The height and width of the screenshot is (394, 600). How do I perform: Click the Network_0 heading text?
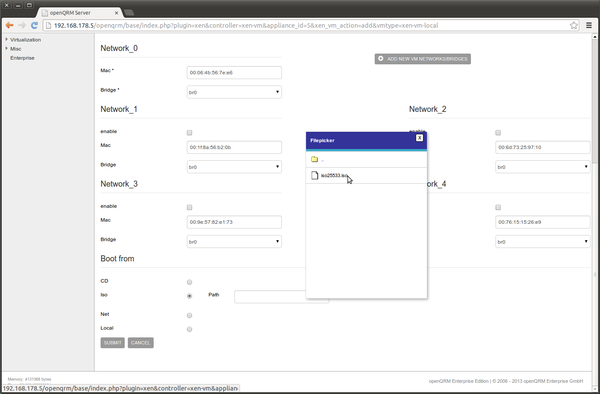tap(119, 48)
